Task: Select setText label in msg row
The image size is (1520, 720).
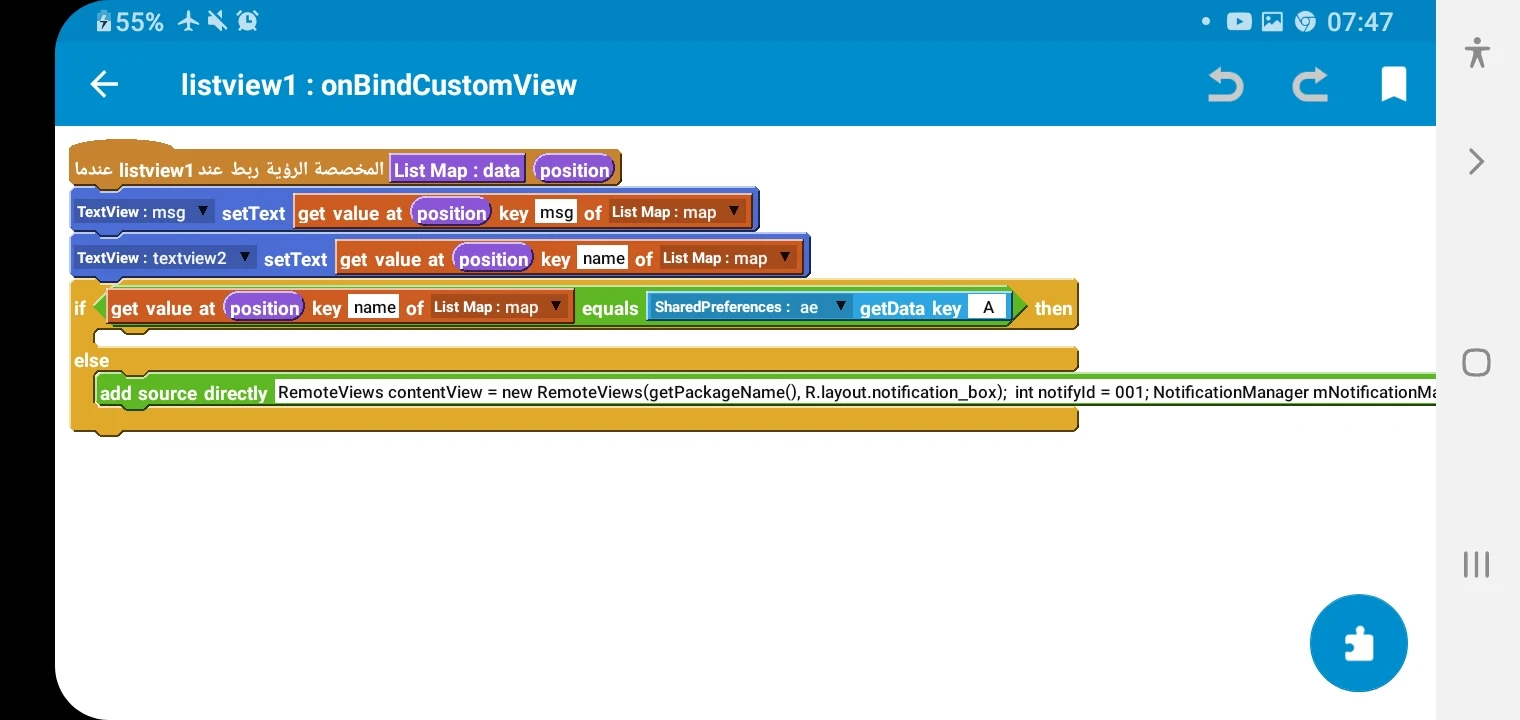Action: [x=254, y=213]
